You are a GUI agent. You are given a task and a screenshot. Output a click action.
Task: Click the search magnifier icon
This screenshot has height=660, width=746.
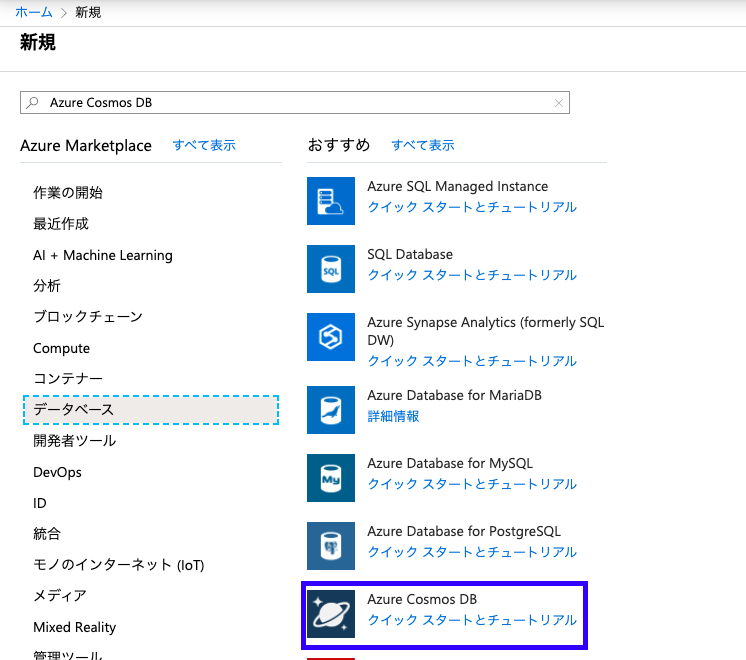coord(32,102)
